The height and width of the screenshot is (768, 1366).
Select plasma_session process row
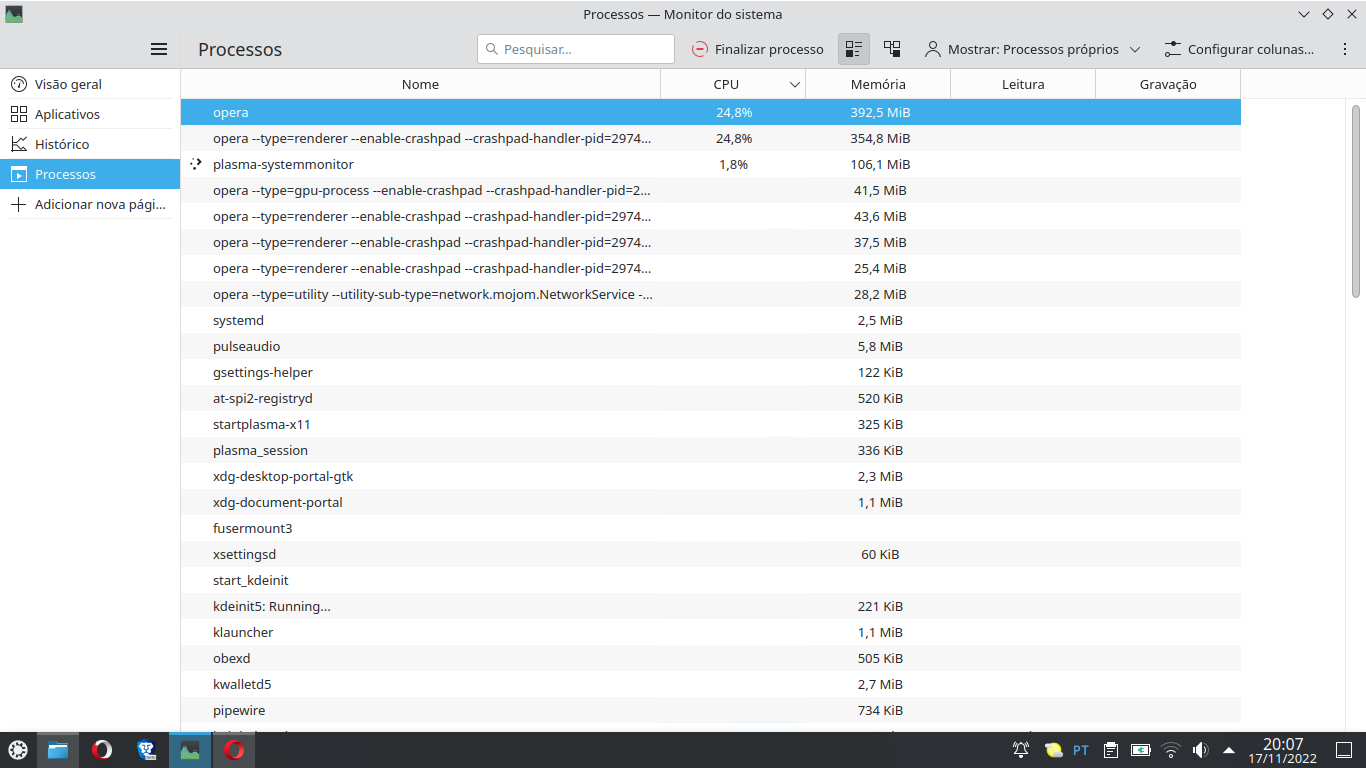[x=711, y=450]
